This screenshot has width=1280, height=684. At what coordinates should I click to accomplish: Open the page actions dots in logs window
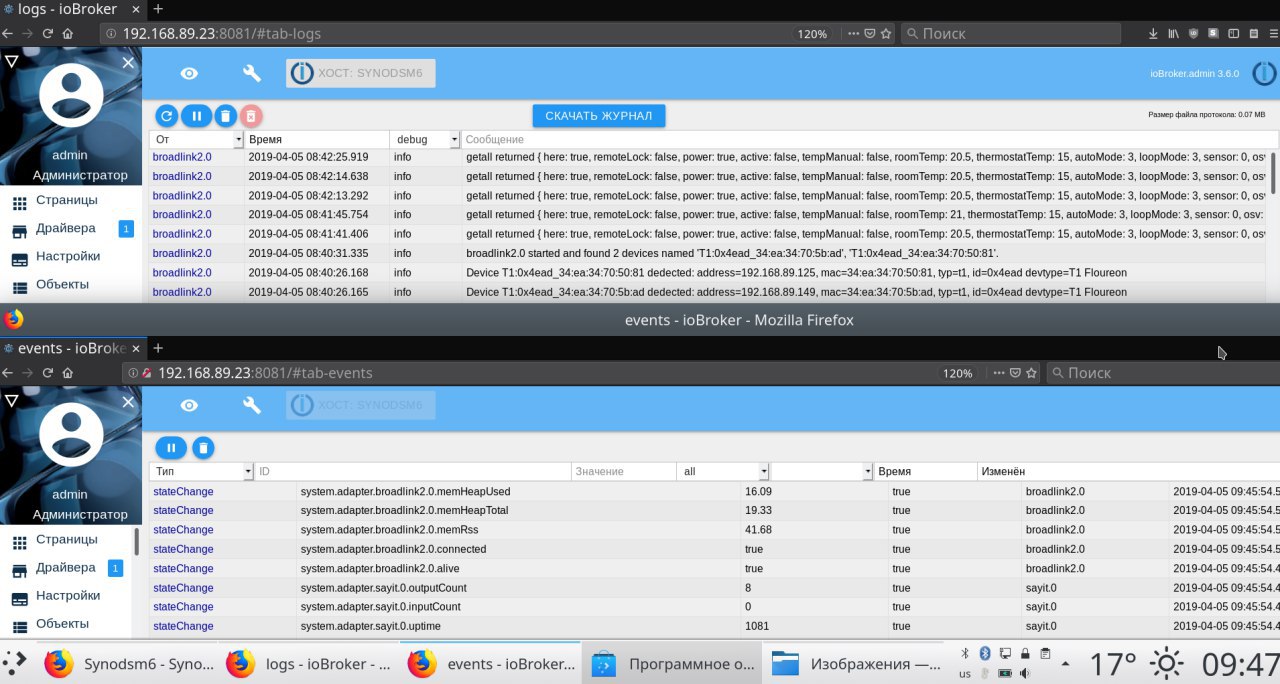[x=853, y=33]
